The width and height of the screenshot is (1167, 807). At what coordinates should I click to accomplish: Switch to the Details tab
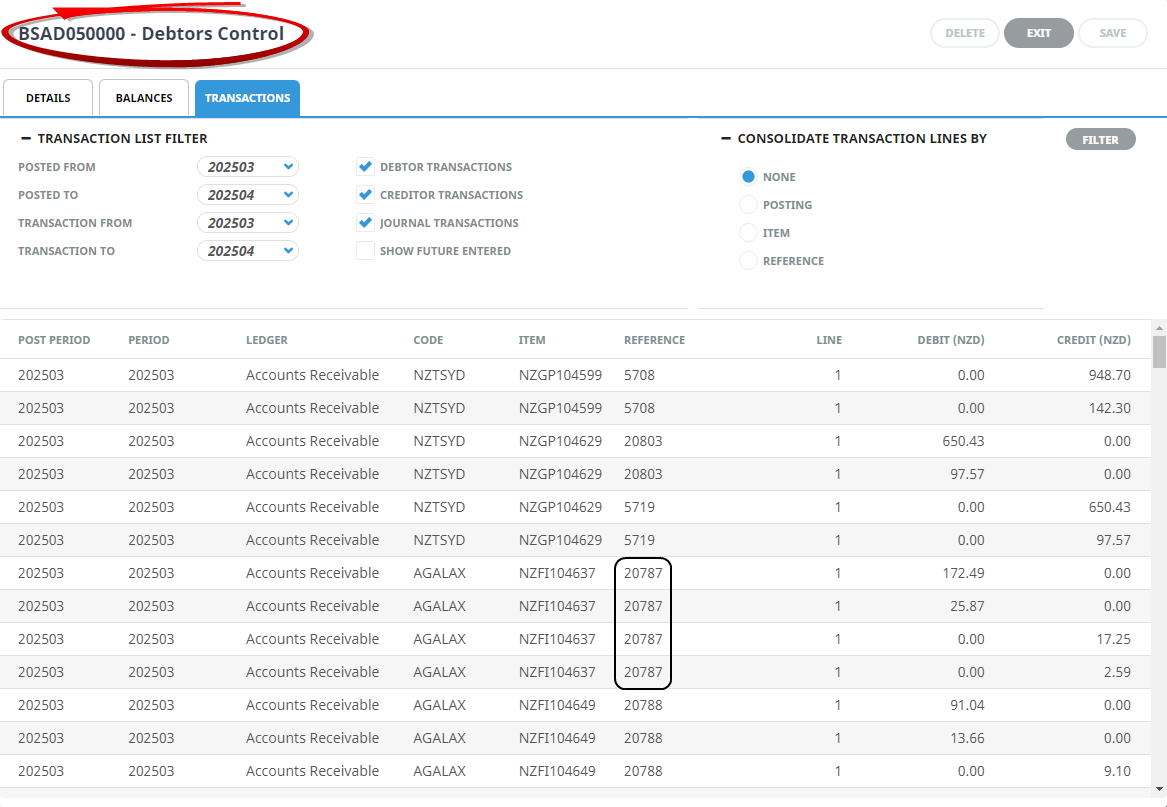48,97
